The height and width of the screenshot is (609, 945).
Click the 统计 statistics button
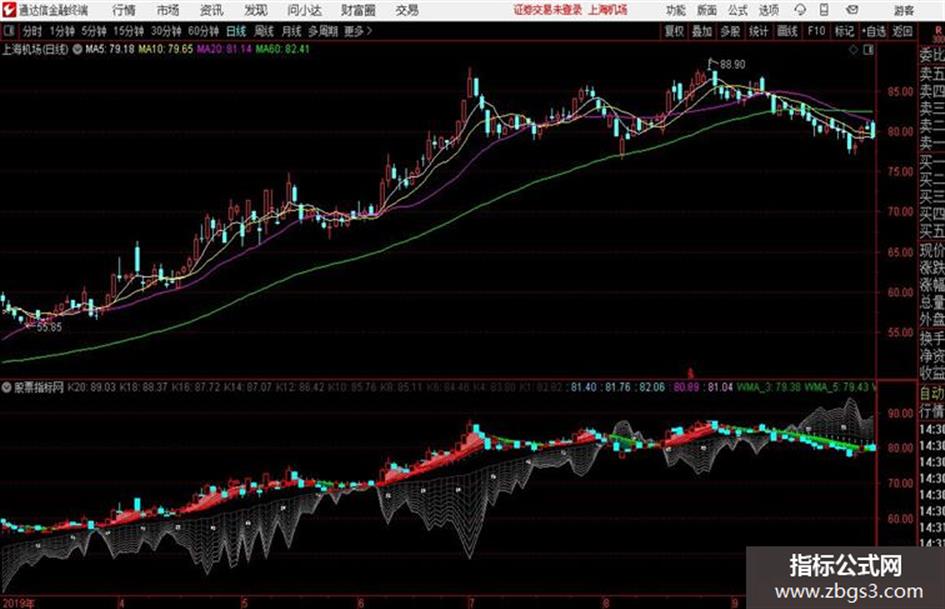(x=759, y=31)
